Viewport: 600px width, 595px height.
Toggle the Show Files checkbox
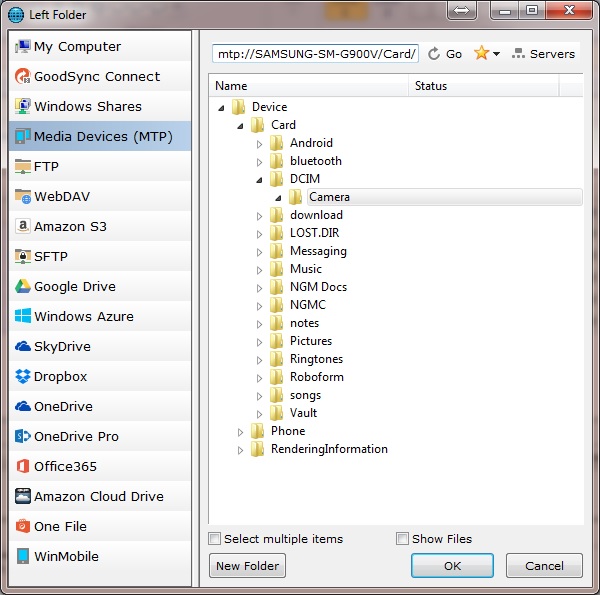(x=402, y=539)
